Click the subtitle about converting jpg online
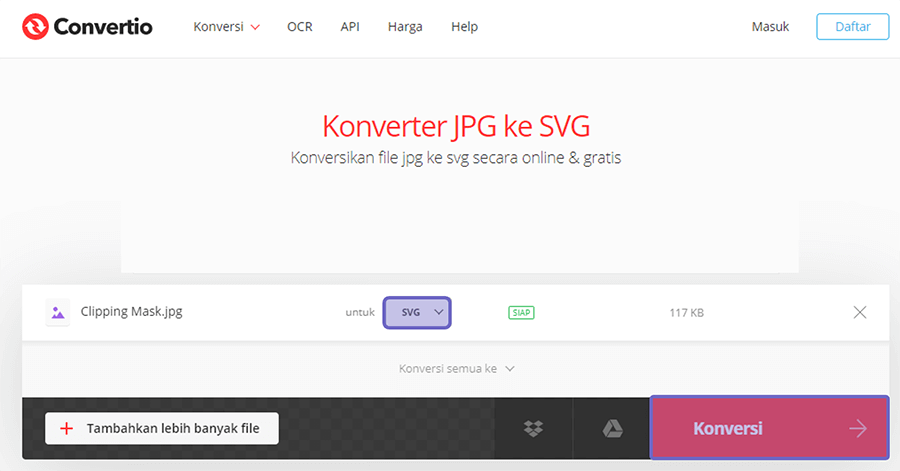This screenshot has width=900, height=471. click(456, 158)
